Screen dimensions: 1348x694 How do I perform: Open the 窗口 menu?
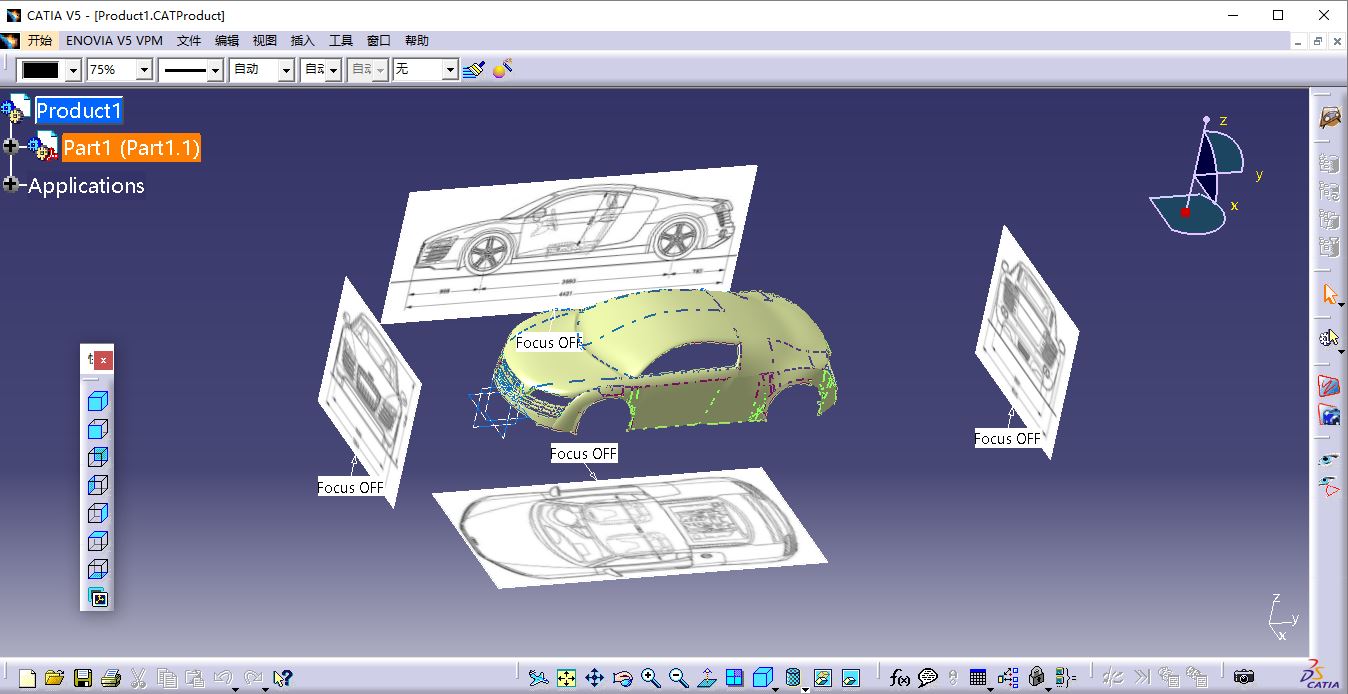(379, 41)
